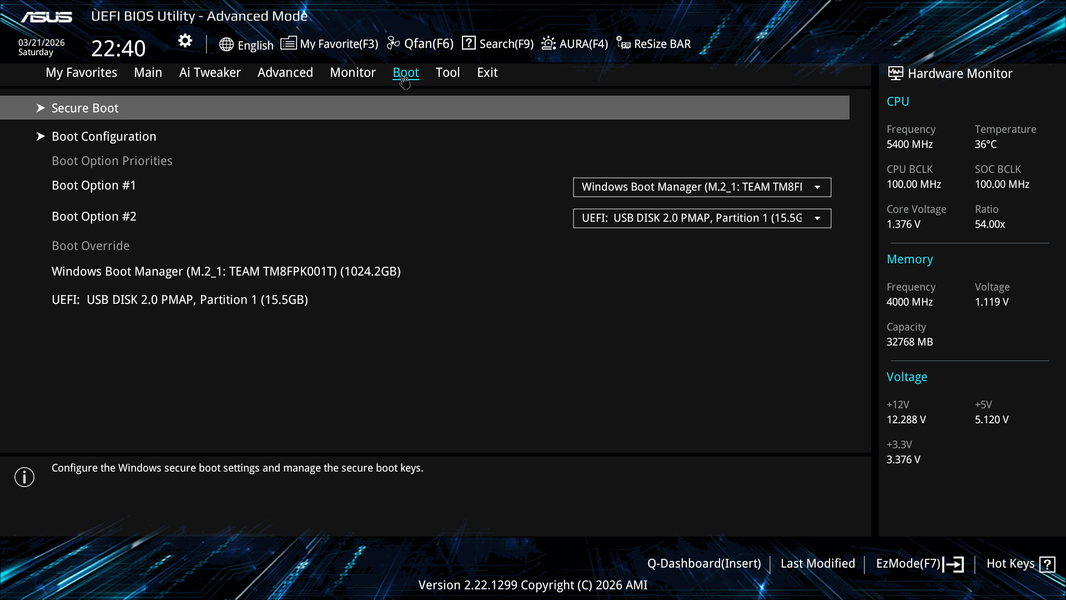The height and width of the screenshot is (600, 1066).
Task: Open the Advanced tab
Action: point(285,73)
